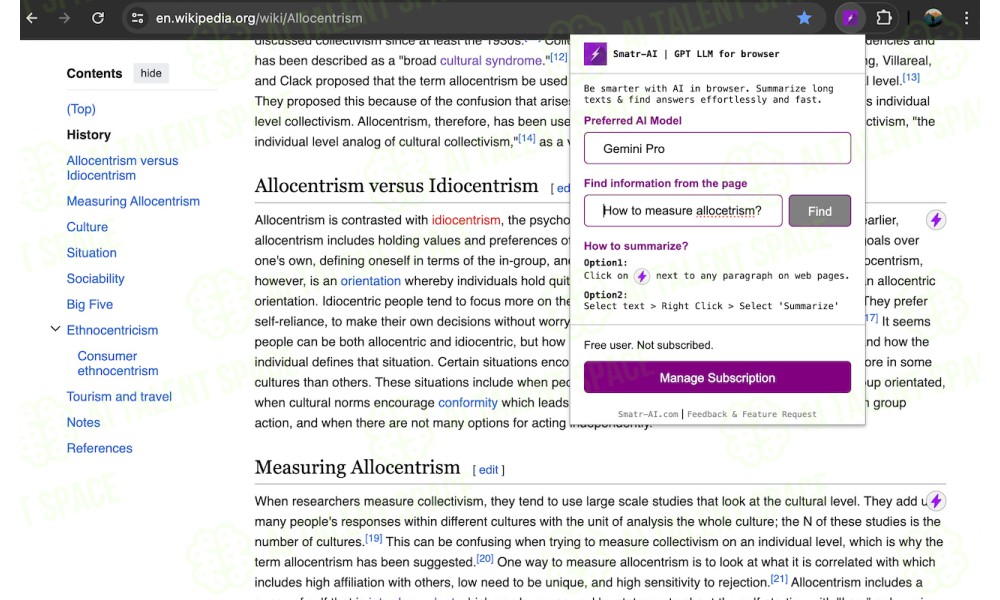This screenshot has width=1000, height=600.
Task: Open citation [14] reference
Action: pos(527,138)
